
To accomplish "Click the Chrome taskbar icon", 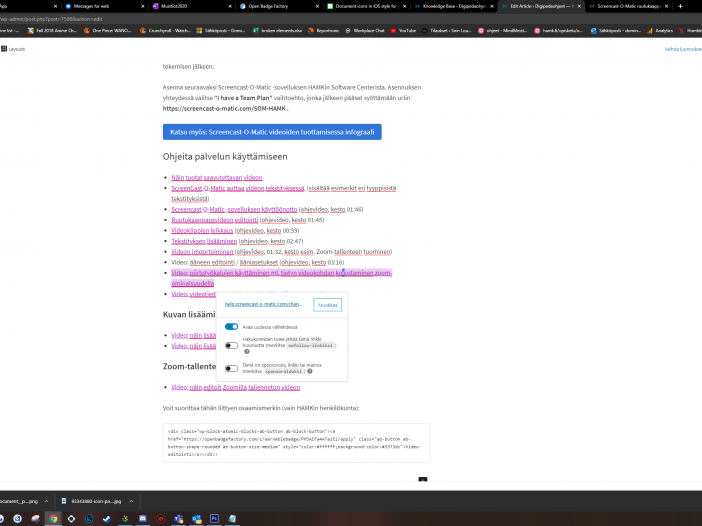I will (53, 518).
